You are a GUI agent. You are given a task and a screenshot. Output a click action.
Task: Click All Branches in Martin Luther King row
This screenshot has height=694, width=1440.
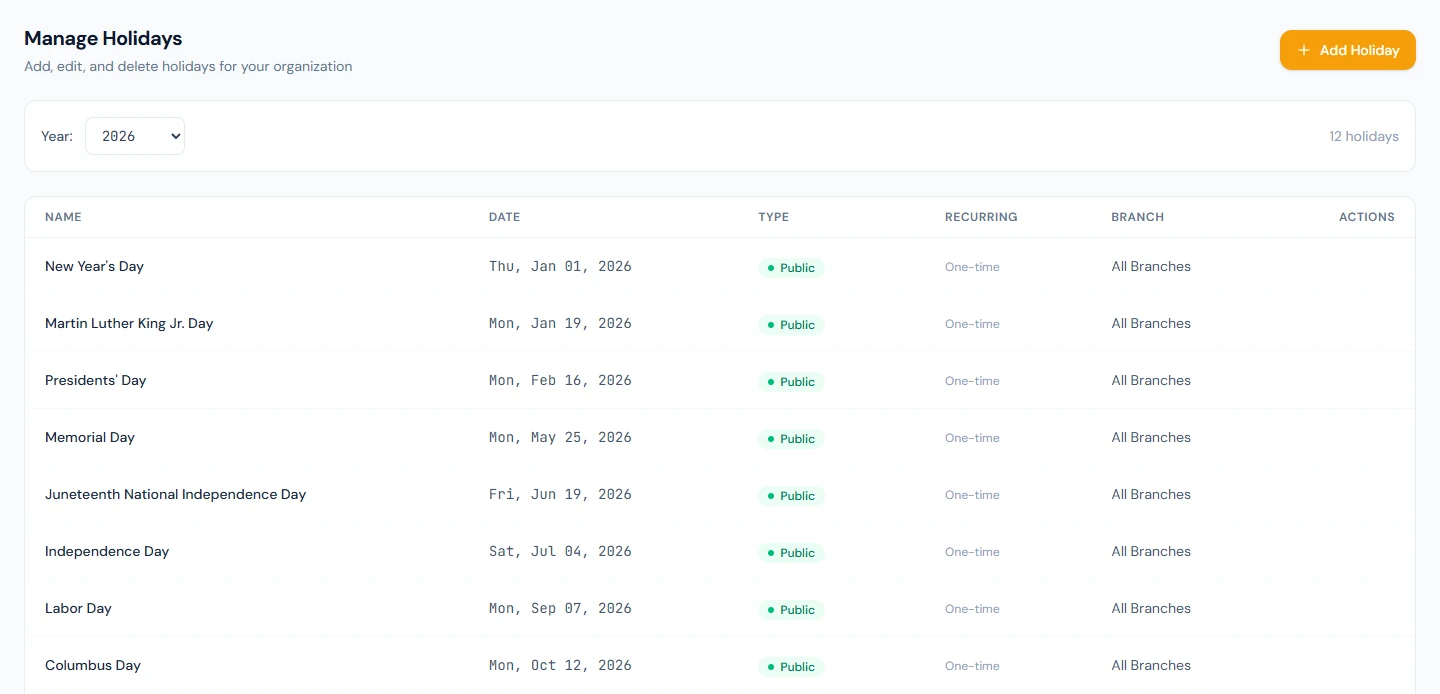pyautogui.click(x=1151, y=323)
